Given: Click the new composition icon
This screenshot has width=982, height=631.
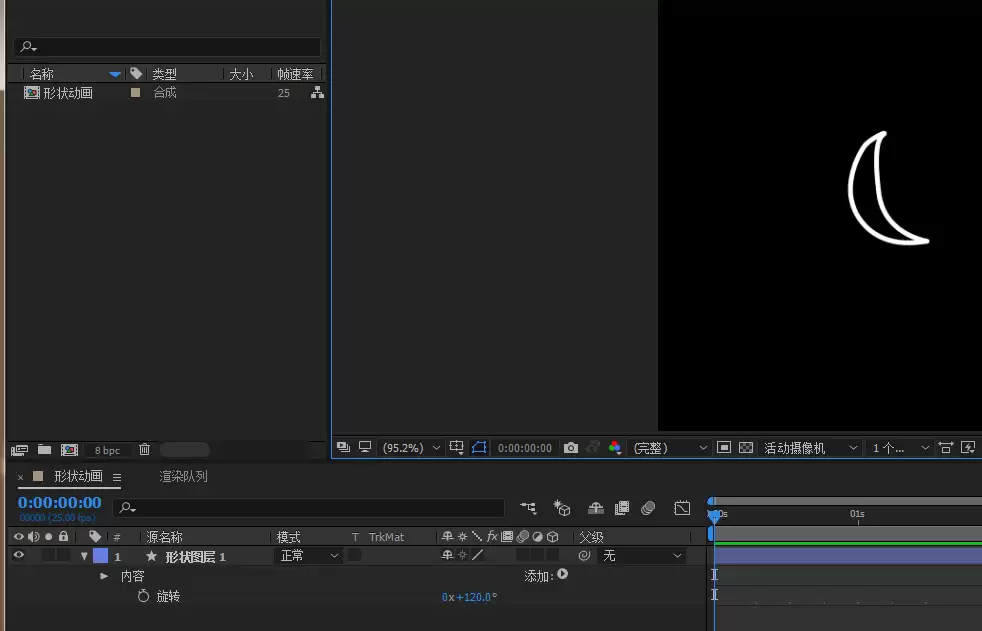Looking at the screenshot, I should [69, 449].
